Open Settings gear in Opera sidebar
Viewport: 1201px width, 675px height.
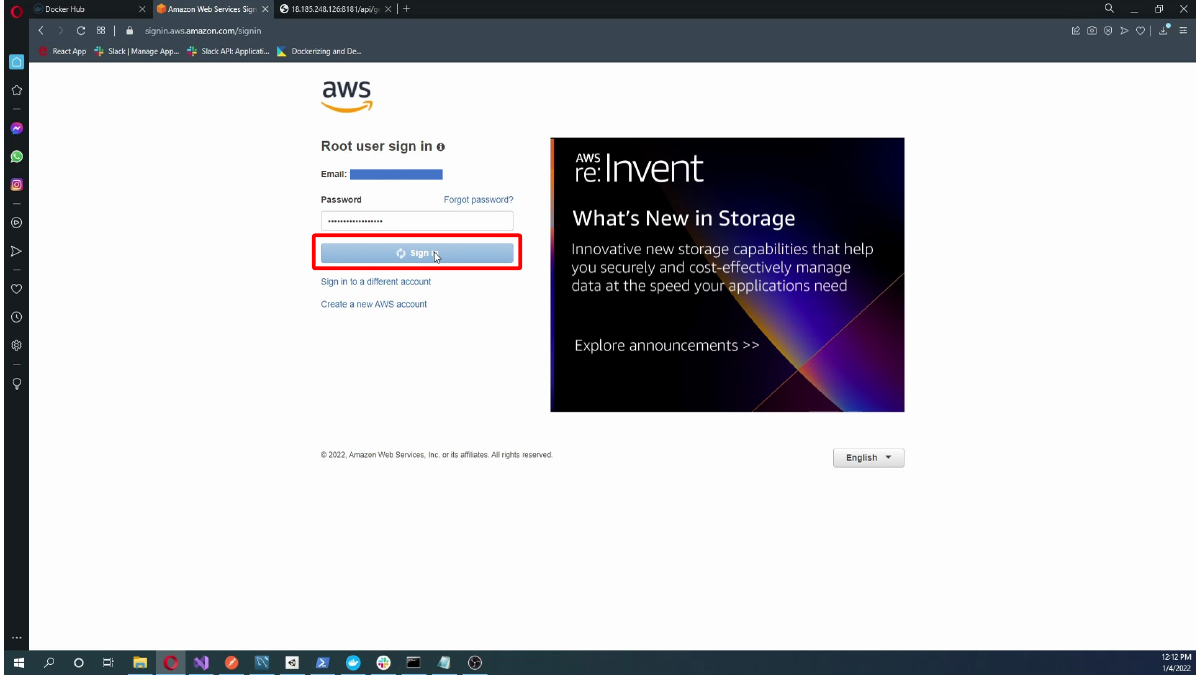pyautogui.click(x=16, y=345)
